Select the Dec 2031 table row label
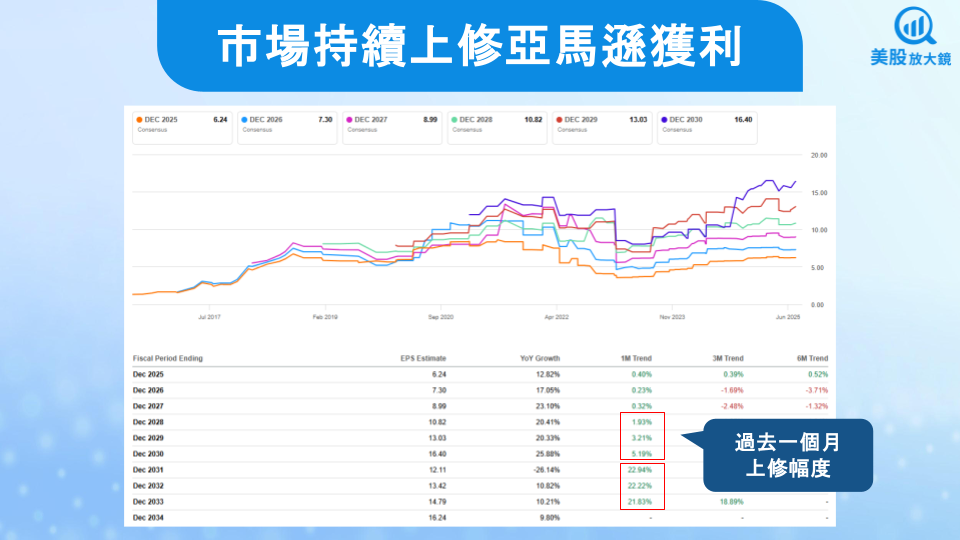This screenshot has height=540, width=960. tap(148, 470)
